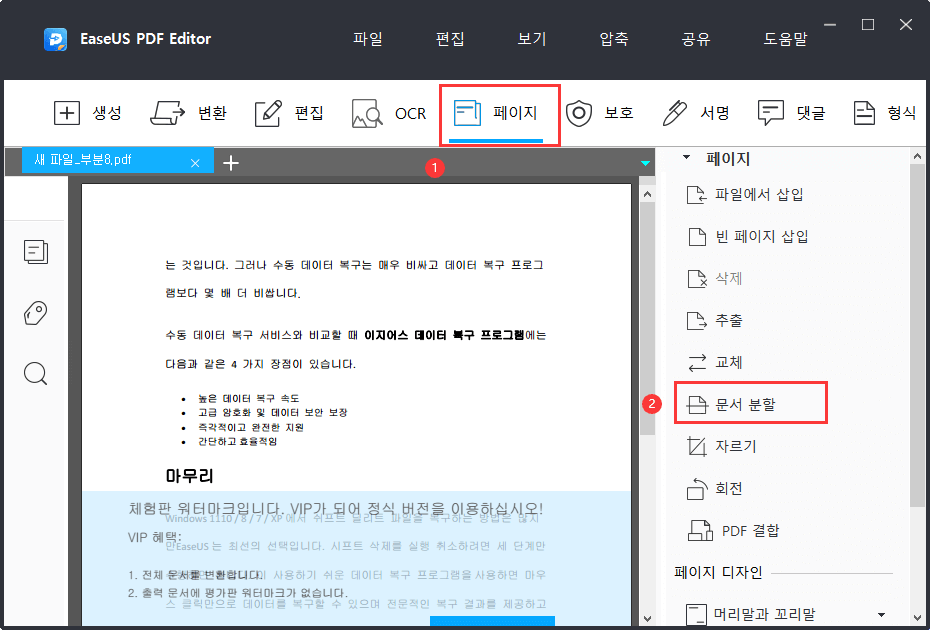
Task: Expand the 머리말과 꼬리말 dropdown arrow
Action: click(x=881, y=614)
